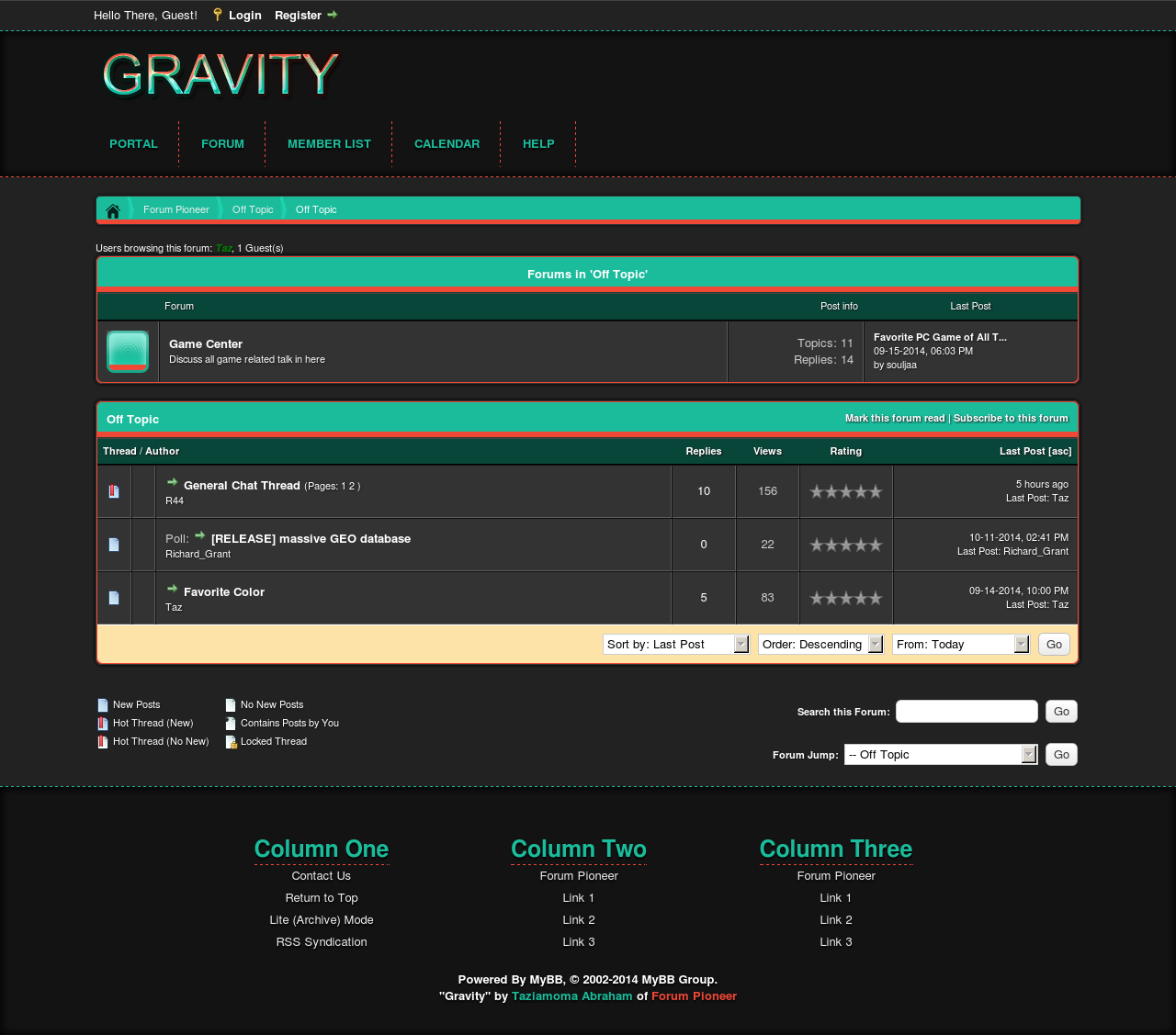Viewport: 1176px width, 1035px height.
Task: Click the thread icon beside massive GEO database
Action: click(x=114, y=545)
